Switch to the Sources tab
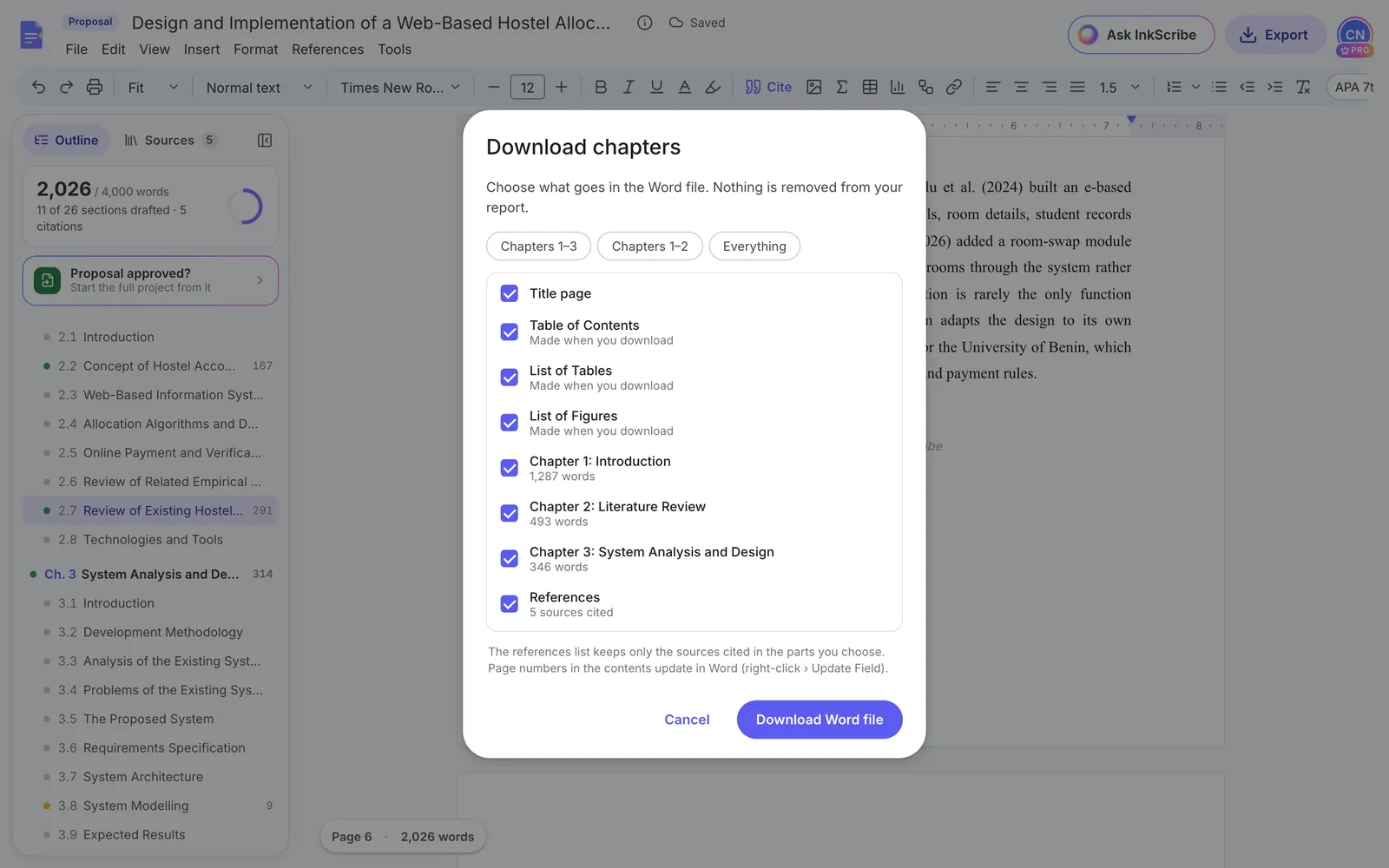1389x868 pixels. tap(170, 141)
